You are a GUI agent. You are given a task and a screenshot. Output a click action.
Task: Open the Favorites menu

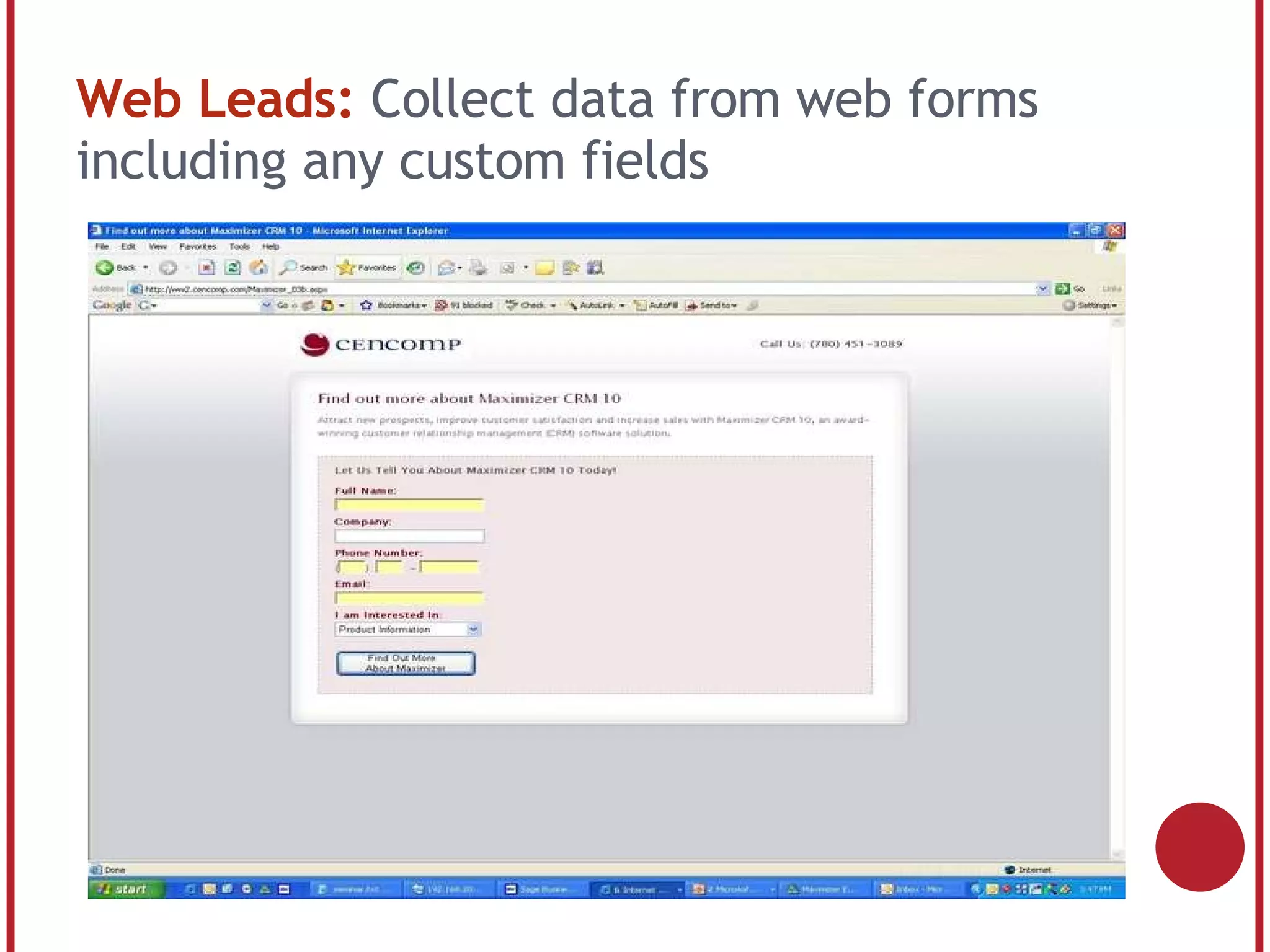click(198, 246)
